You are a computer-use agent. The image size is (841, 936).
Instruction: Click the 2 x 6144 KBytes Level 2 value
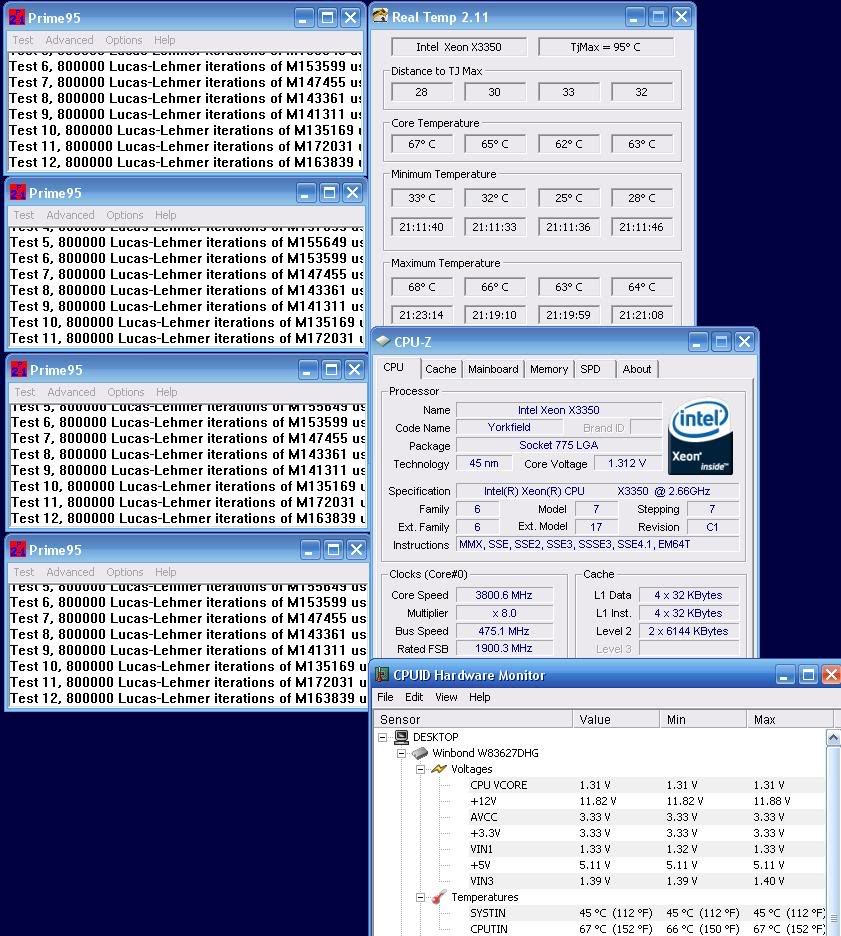pos(688,631)
